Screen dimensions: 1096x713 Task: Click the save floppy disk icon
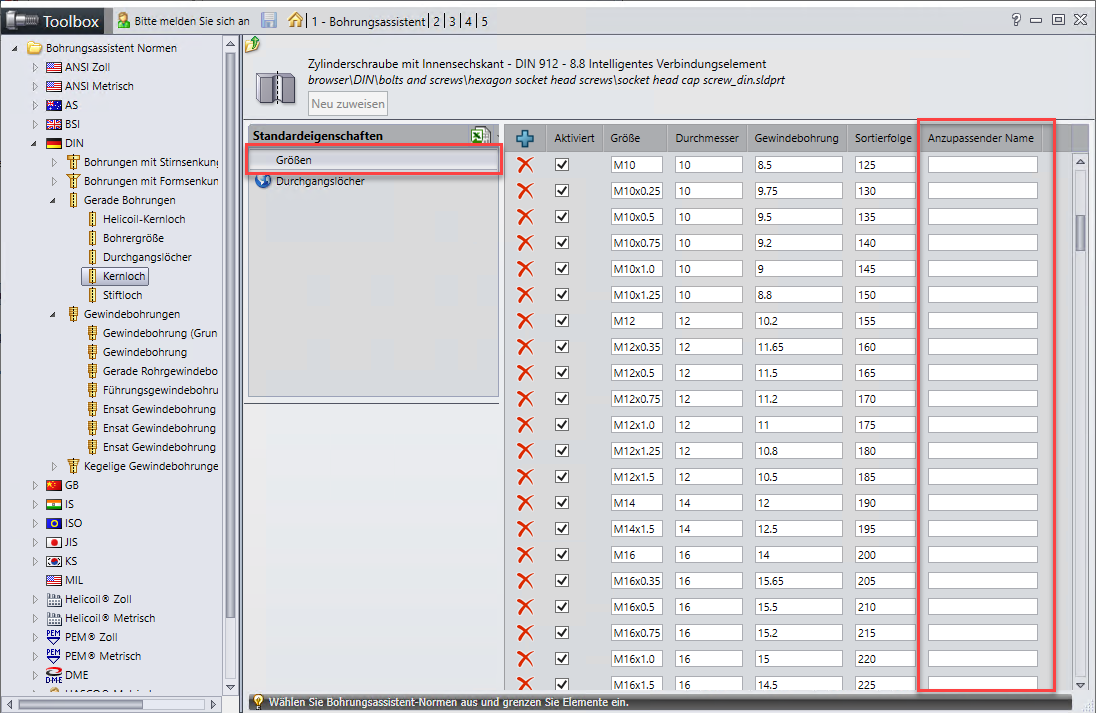click(269, 20)
